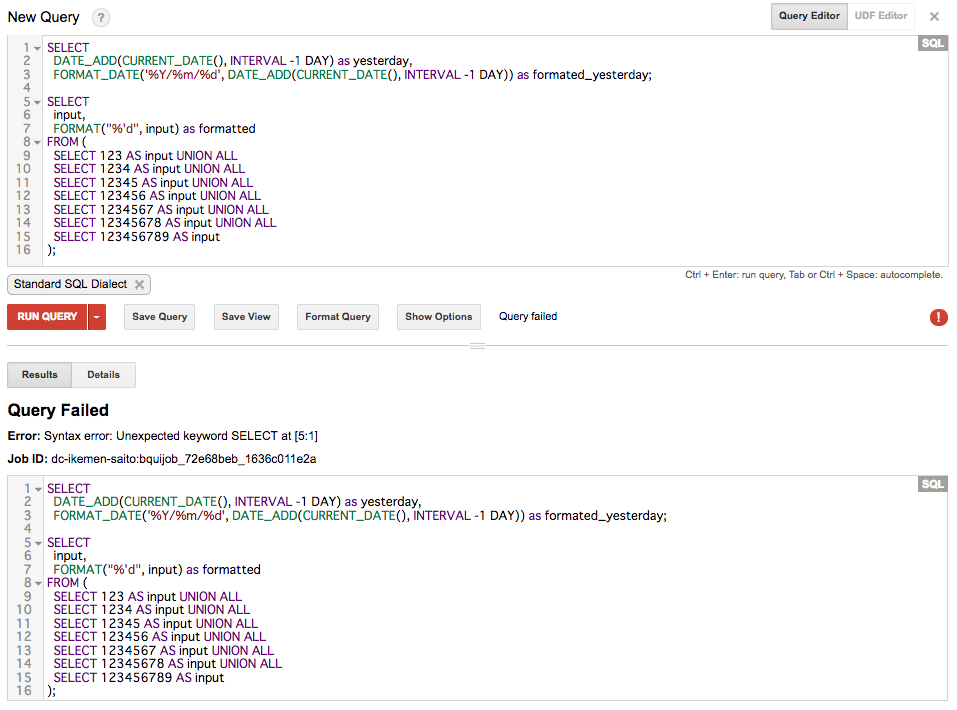Click 'SELECT 123456789 AS input' in lower viewer

click(139, 678)
